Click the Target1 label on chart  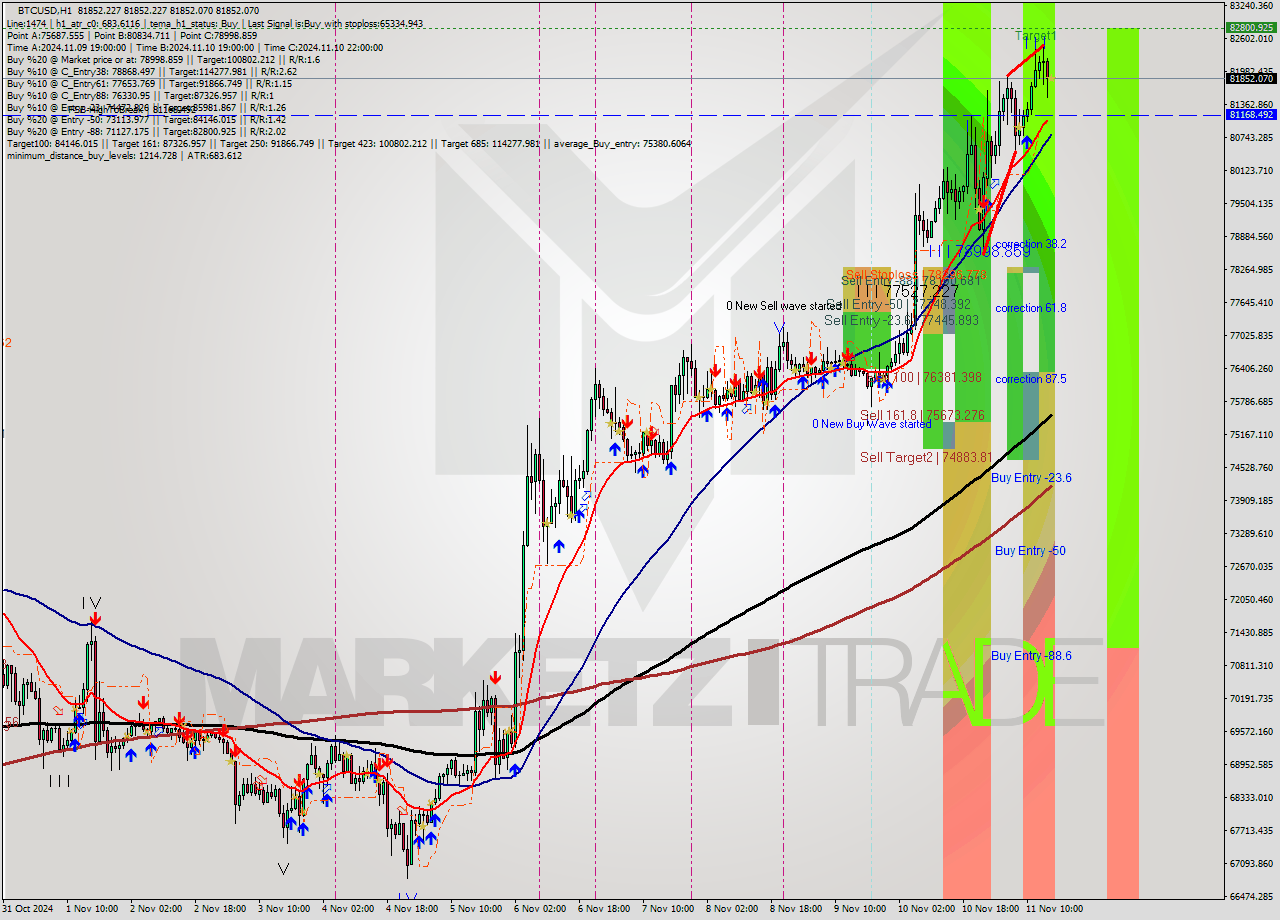click(1036, 36)
